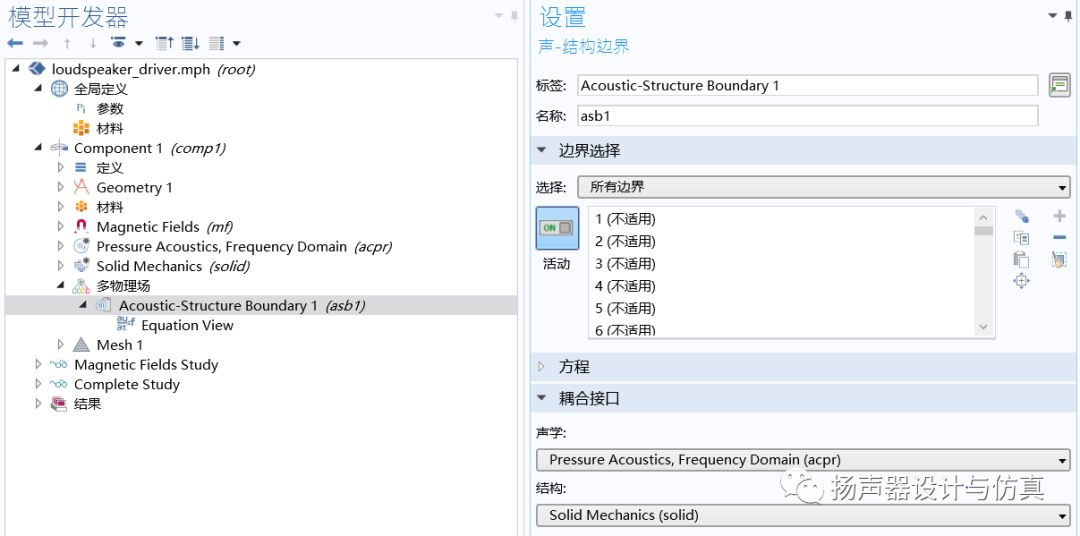Toggle the 活动 ON selection switch
The width and height of the screenshot is (1080, 536).
coord(557,228)
